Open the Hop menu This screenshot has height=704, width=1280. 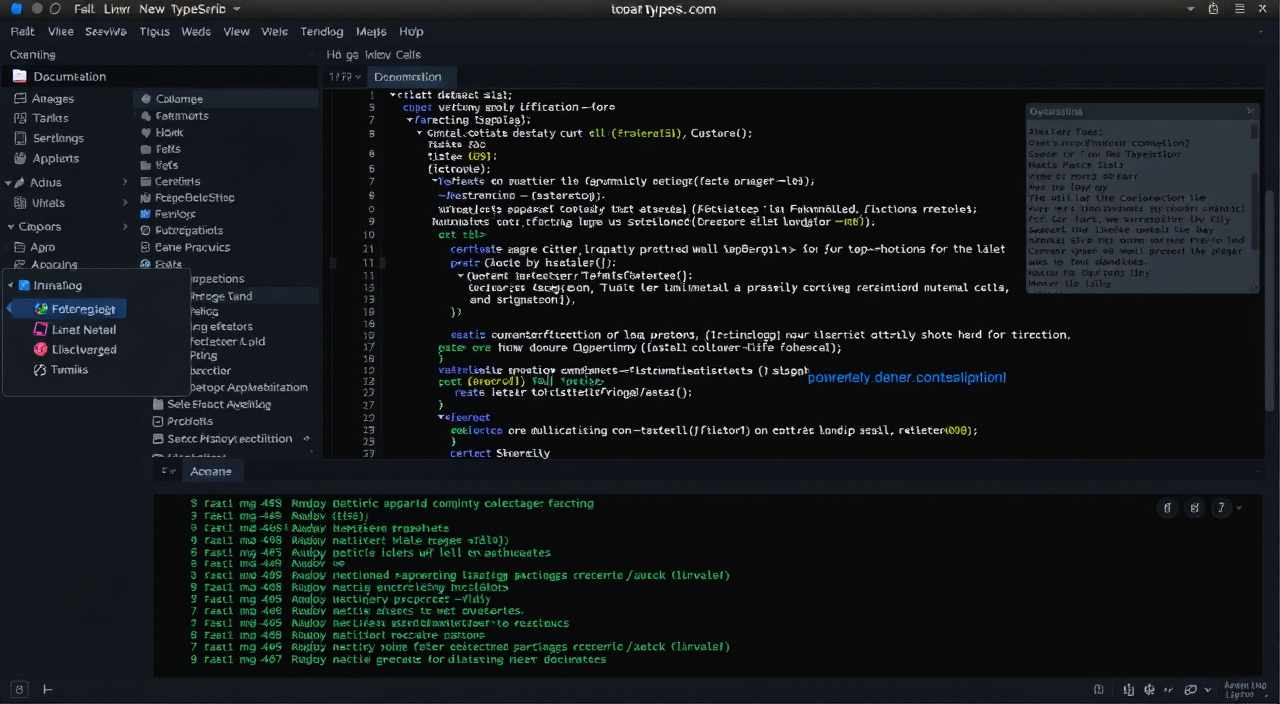[411, 32]
